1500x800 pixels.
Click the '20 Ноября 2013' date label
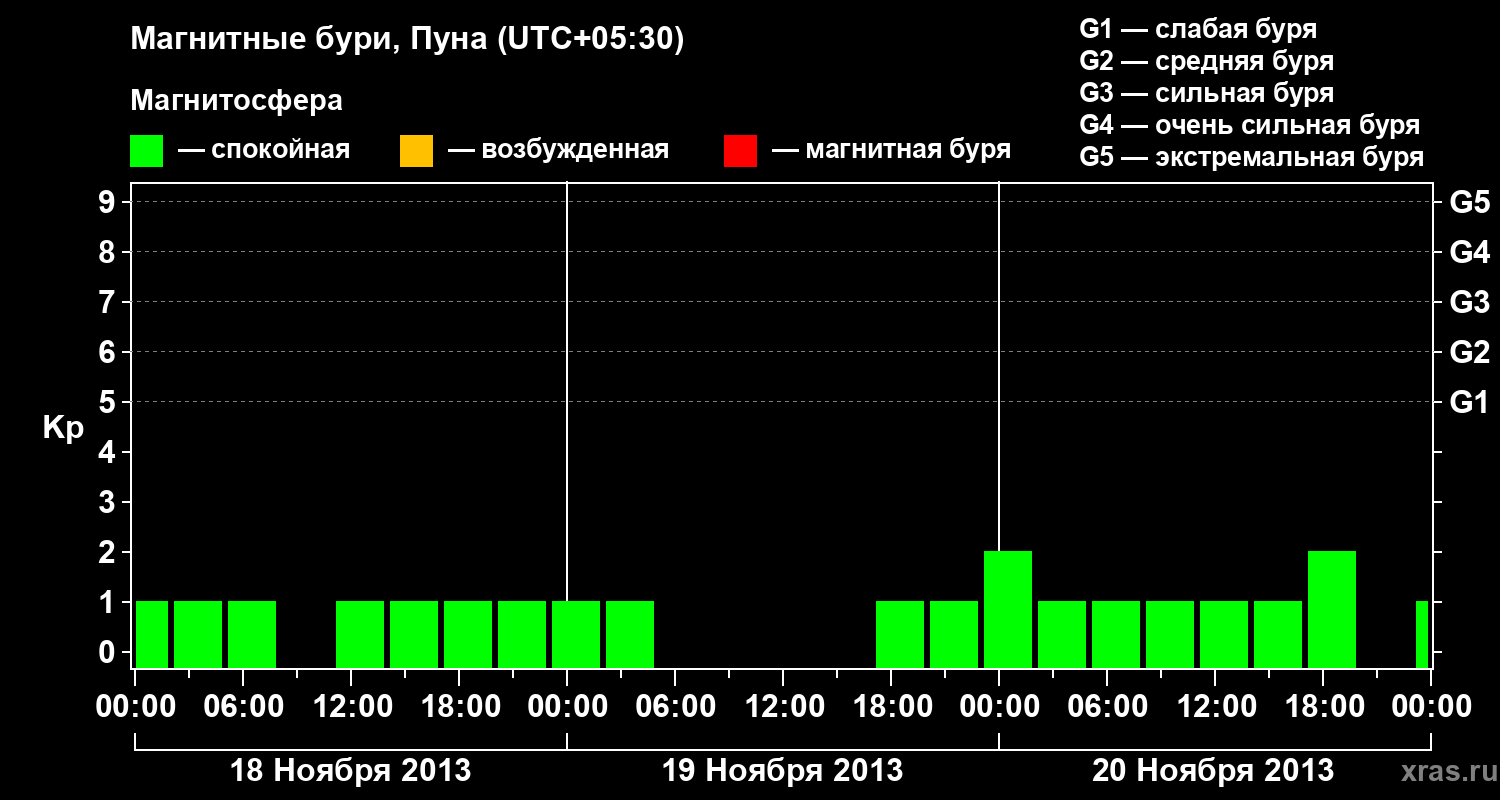coord(1213,771)
